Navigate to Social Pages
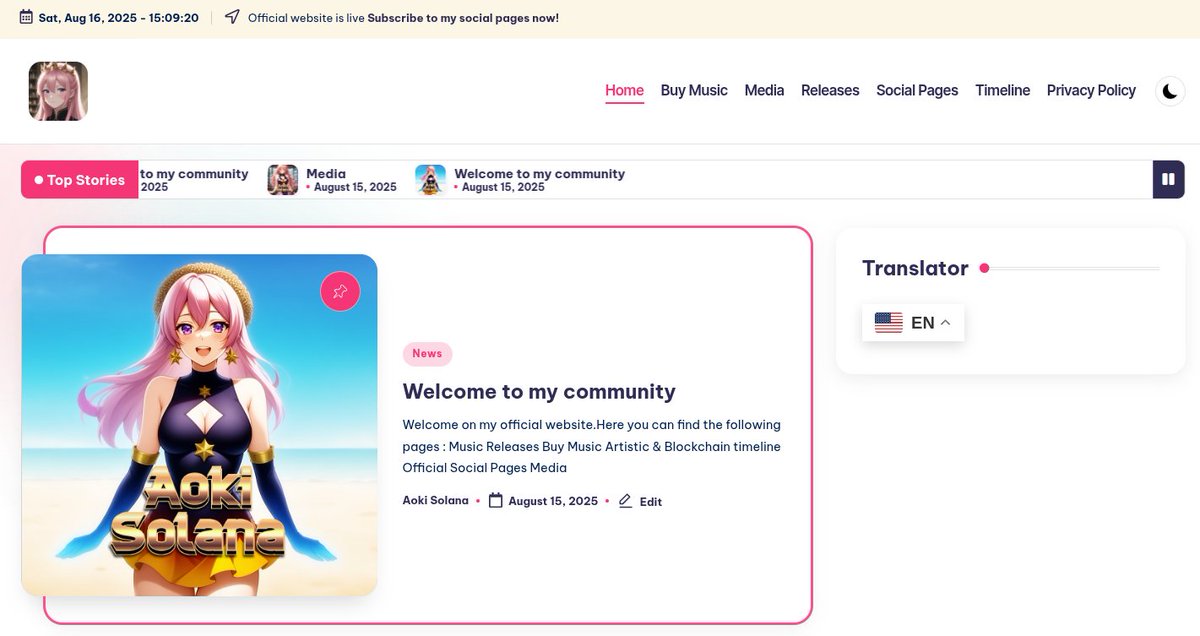This screenshot has height=636, width=1200. (917, 91)
